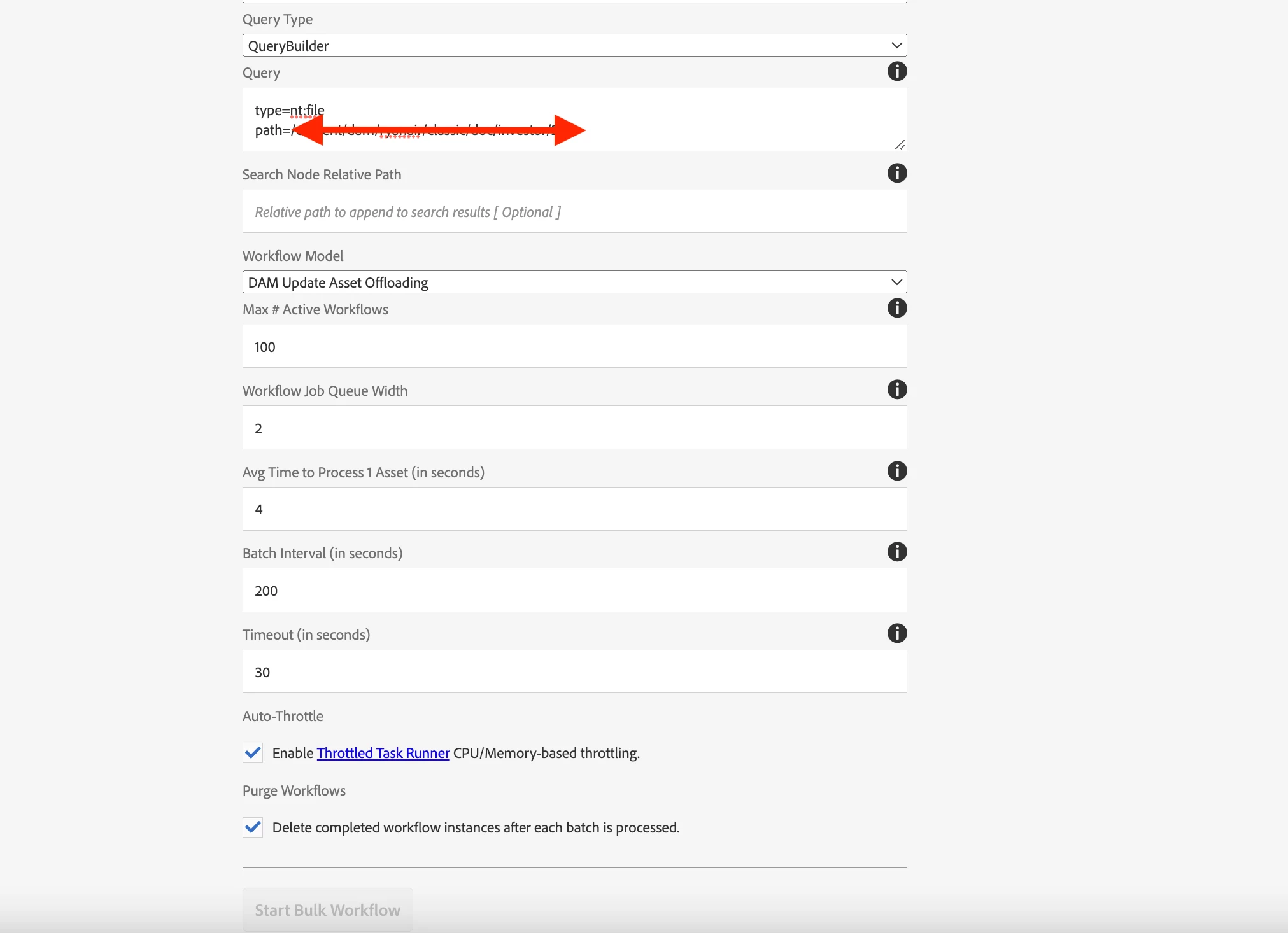The image size is (1288, 933).
Task: Open the Throttled Task Runner link
Action: (383, 754)
